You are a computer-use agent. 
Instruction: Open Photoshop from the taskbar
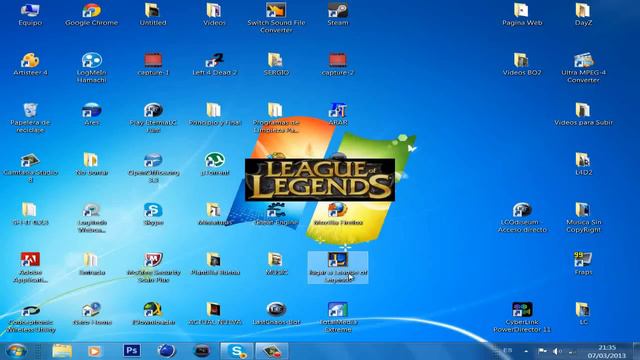[132, 351]
